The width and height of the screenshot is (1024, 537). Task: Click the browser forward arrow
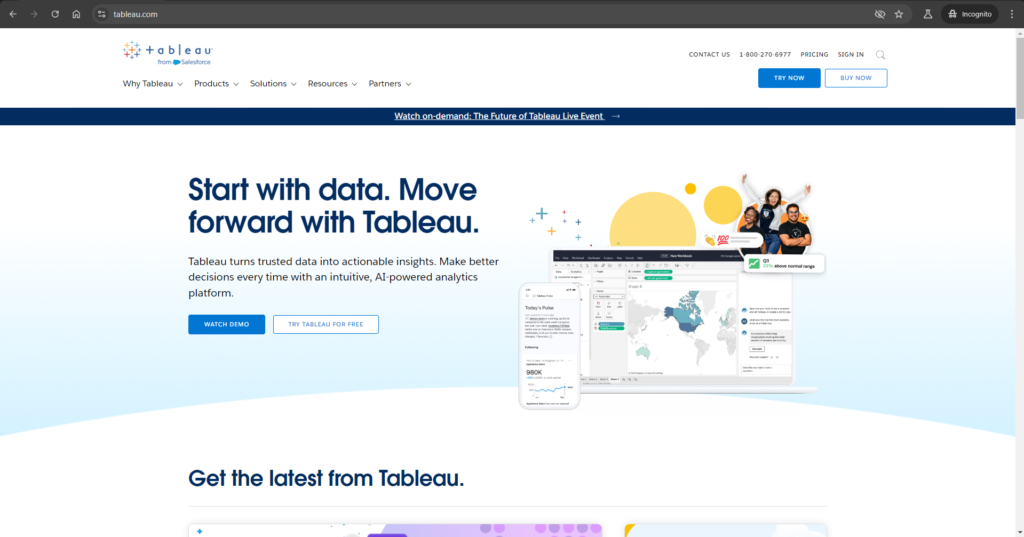(x=34, y=14)
